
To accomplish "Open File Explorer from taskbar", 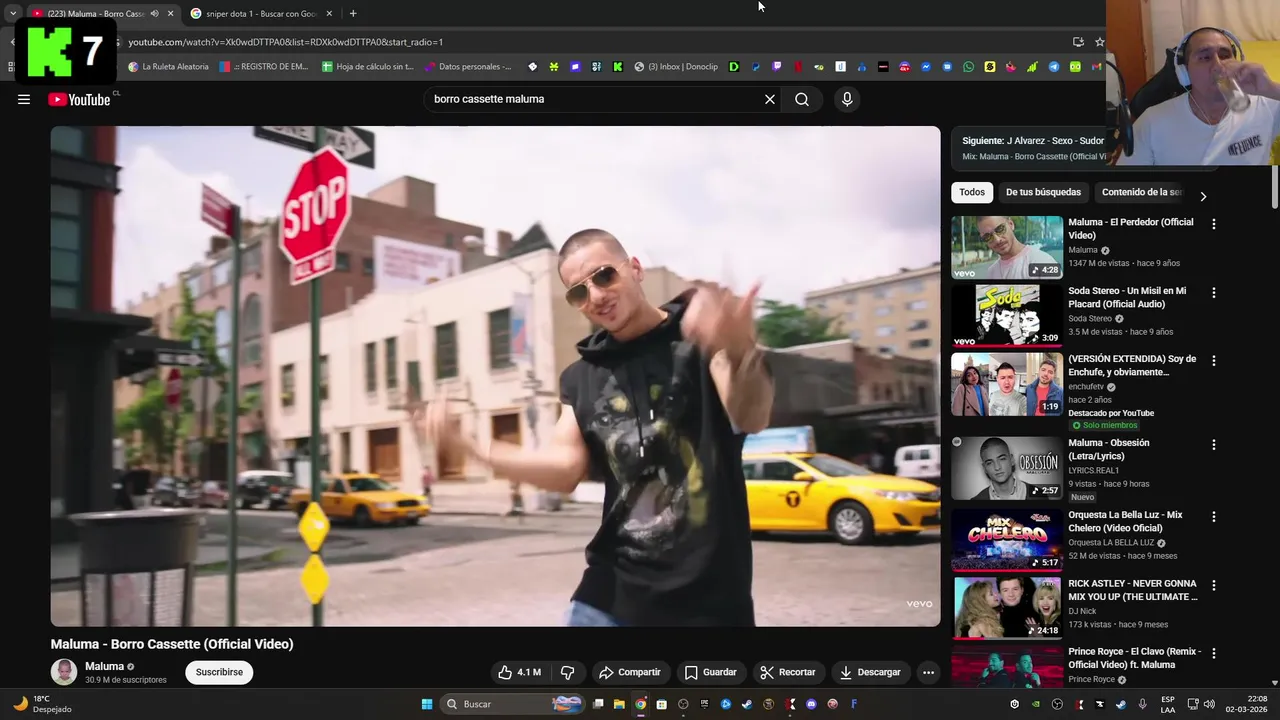I will coord(619,704).
